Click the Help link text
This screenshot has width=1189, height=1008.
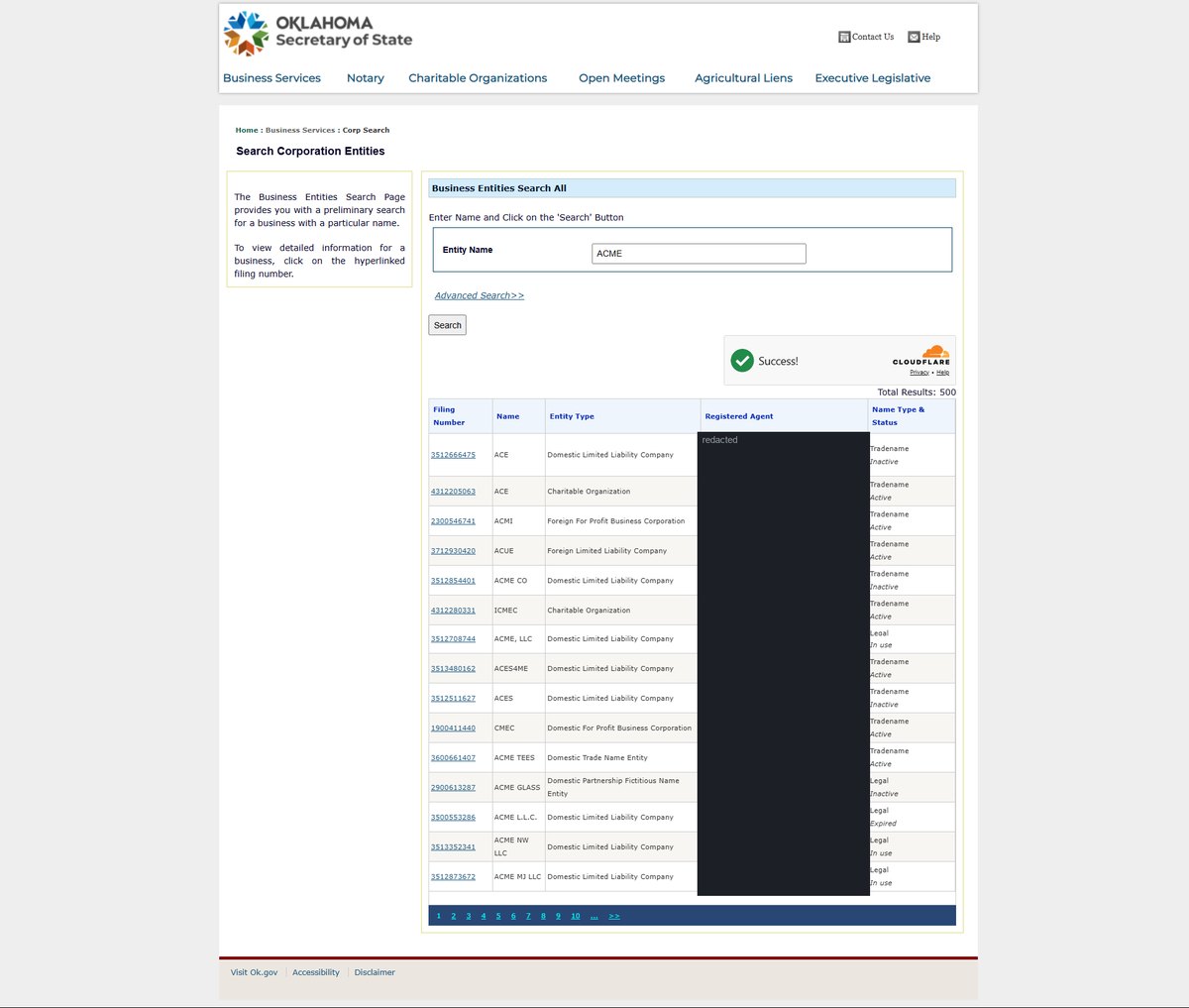(931, 37)
